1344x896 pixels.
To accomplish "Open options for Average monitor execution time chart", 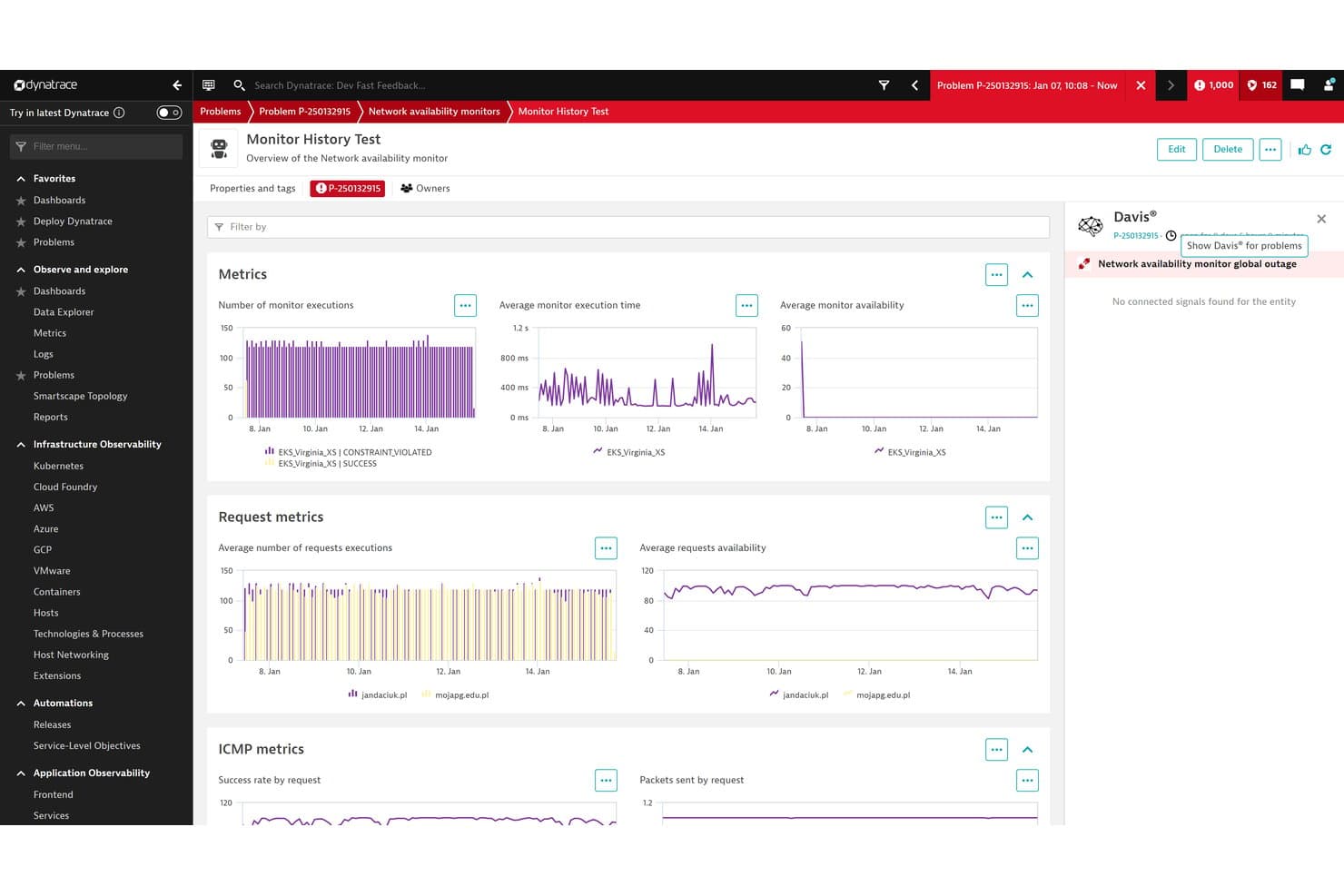I will pos(746,306).
